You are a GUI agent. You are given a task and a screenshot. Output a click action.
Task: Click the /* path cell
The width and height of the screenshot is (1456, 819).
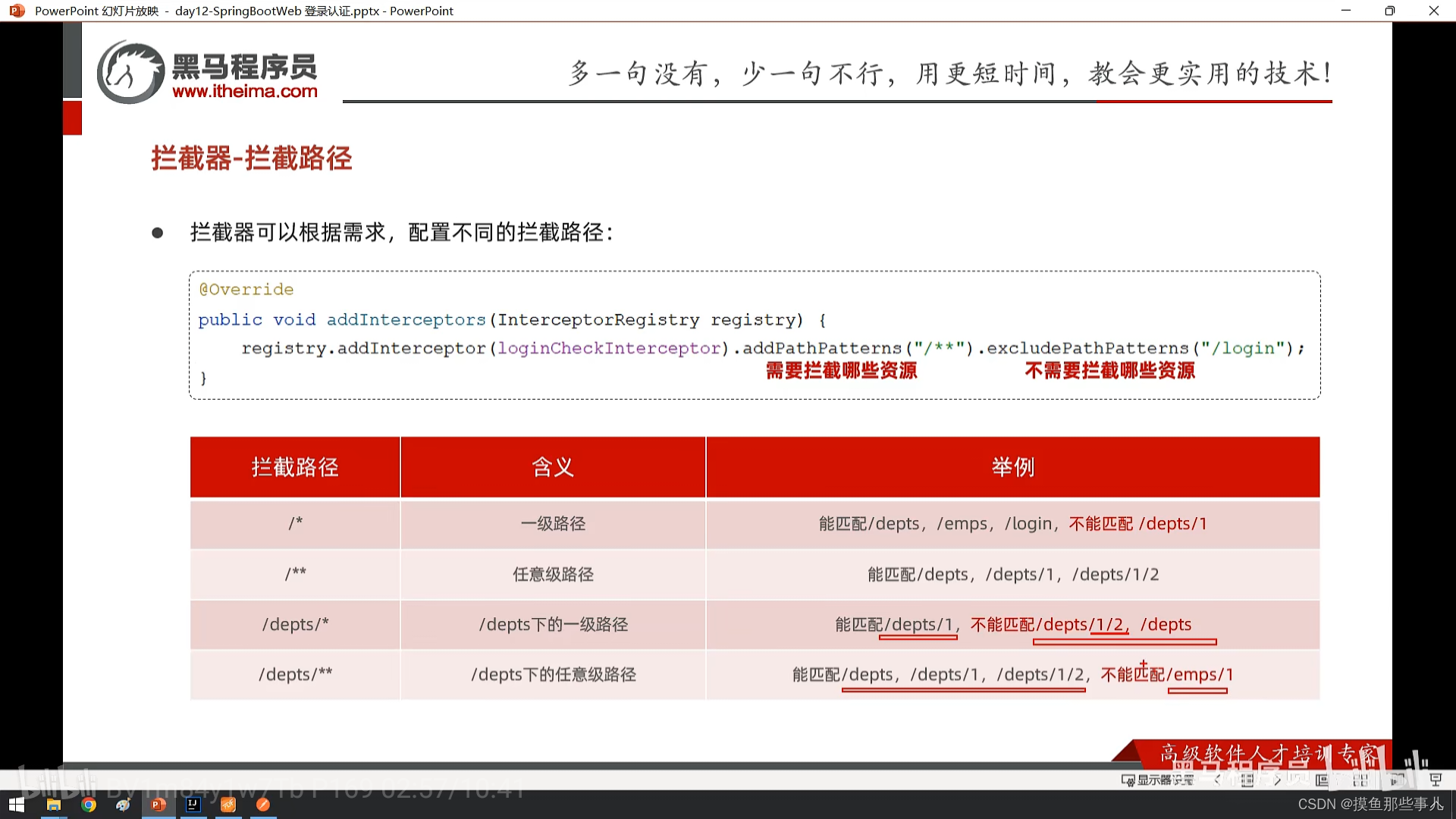click(295, 523)
